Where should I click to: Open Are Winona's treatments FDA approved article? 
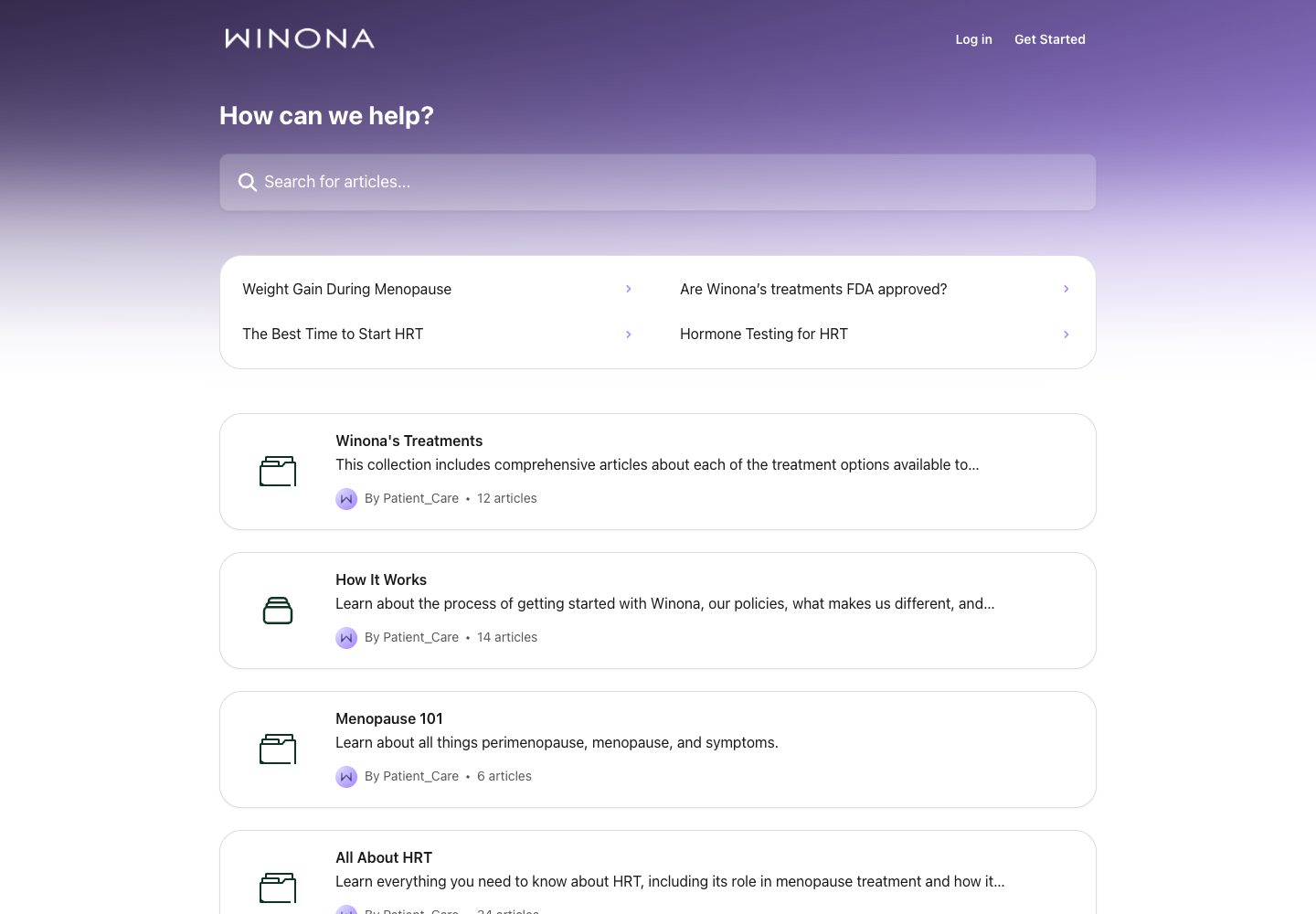pos(876,289)
